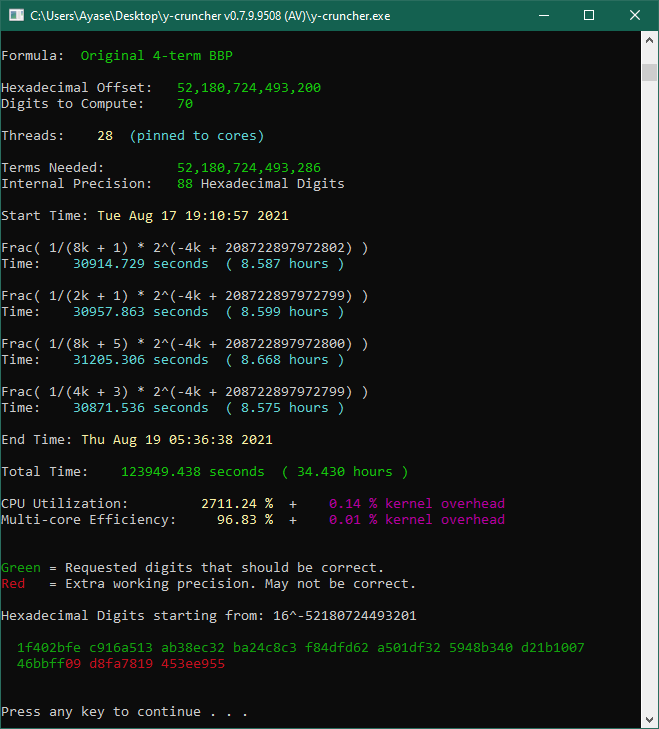Click the End Time line
This screenshot has height=729, width=659.
tap(137, 440)
